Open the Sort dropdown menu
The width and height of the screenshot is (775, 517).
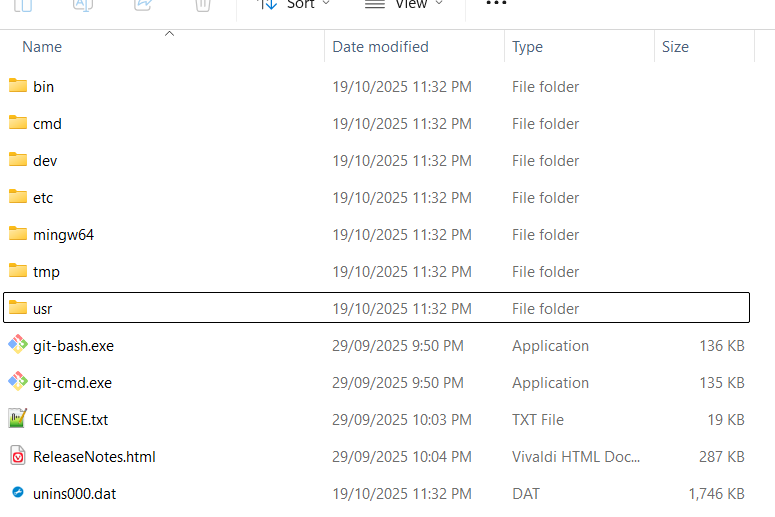point(293,5)
